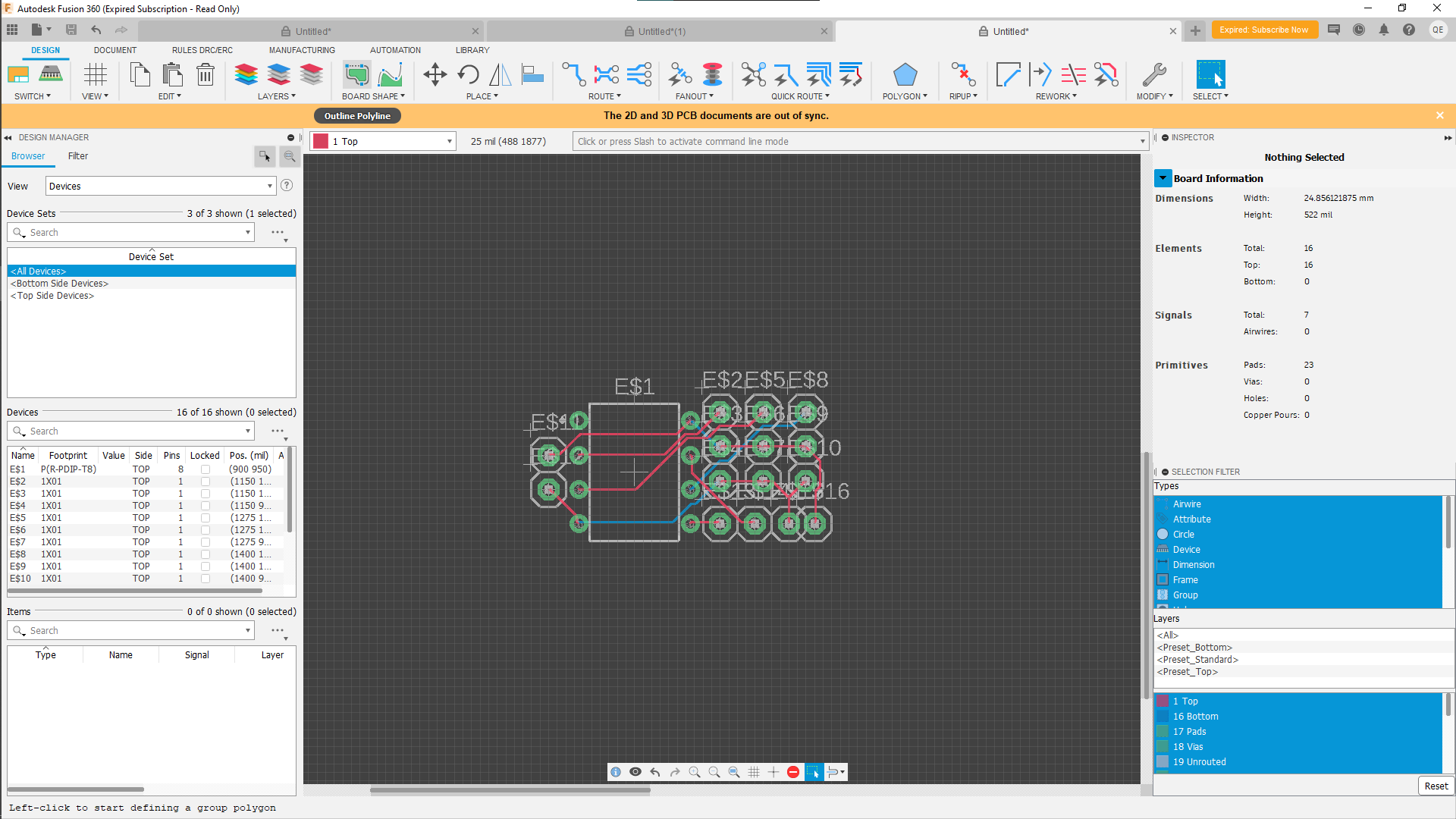
Task: Toggle visibility of 19 Unrouted layer
Action: [x=1163, y=762]
